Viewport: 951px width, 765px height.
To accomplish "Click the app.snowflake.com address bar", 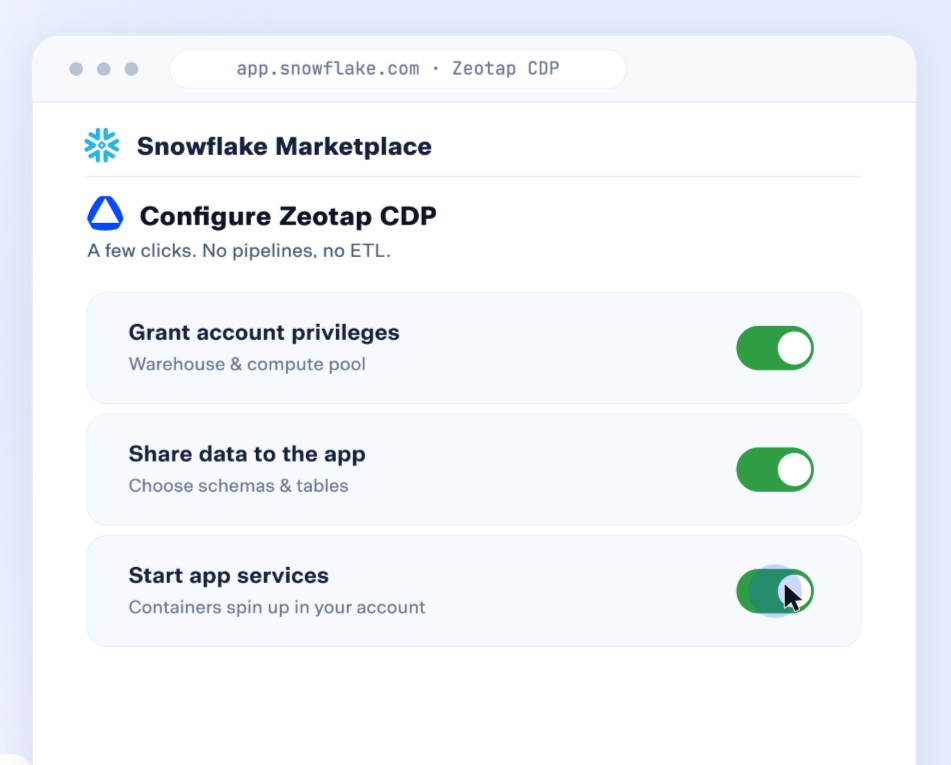I will (398, 69).
